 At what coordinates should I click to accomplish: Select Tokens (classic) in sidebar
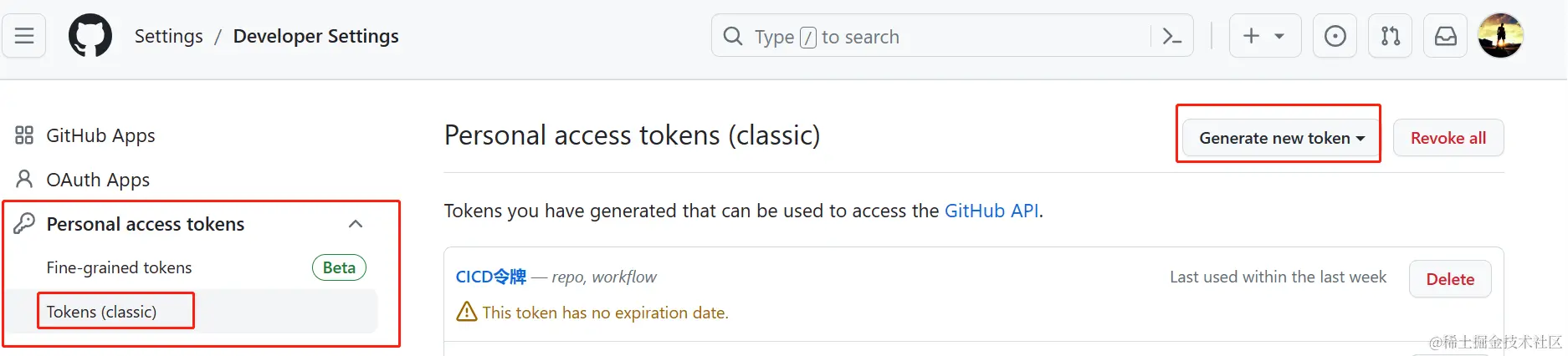(x=101, y=312)
